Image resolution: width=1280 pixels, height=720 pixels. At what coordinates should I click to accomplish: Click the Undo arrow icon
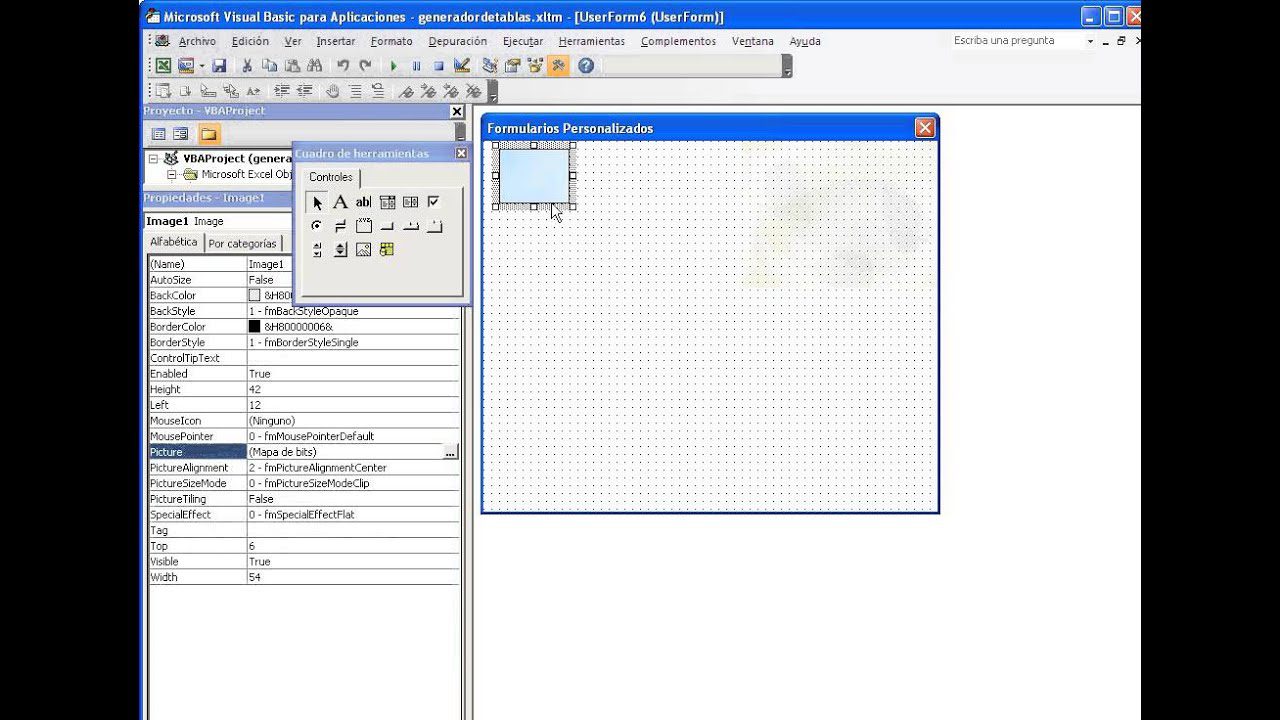click(343, 66)
